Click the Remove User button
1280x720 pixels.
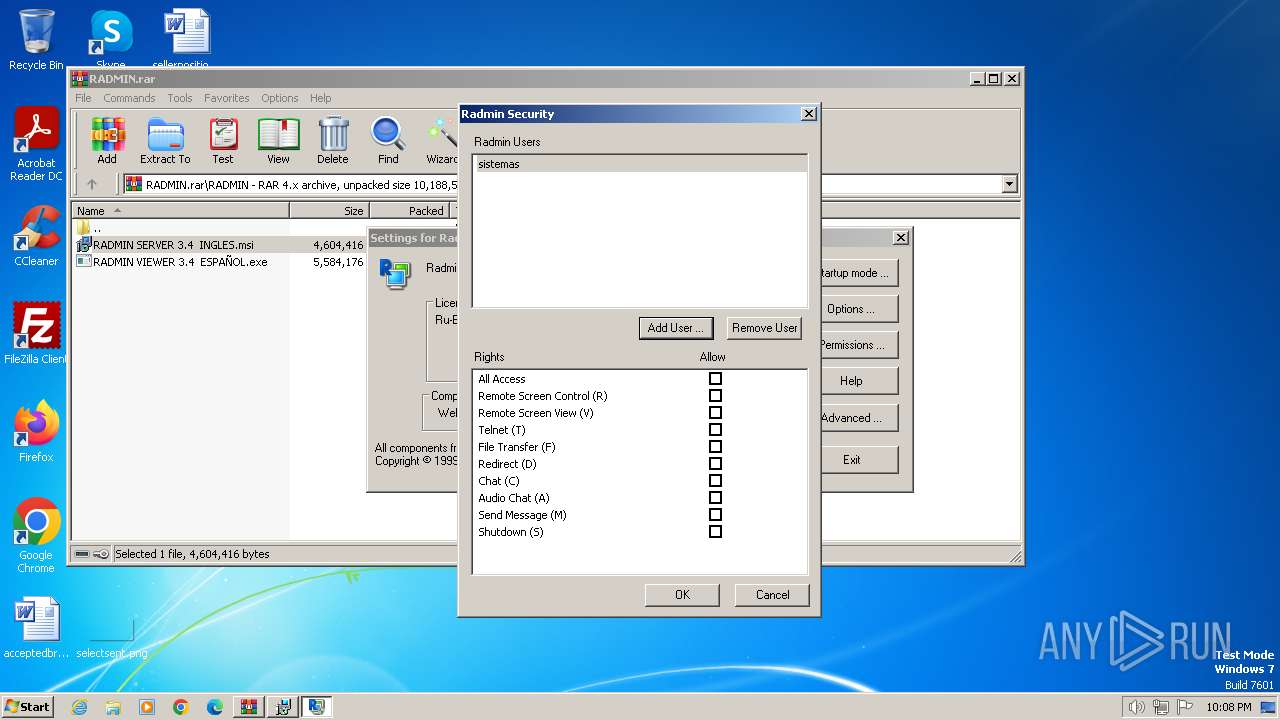pos(764,328)
